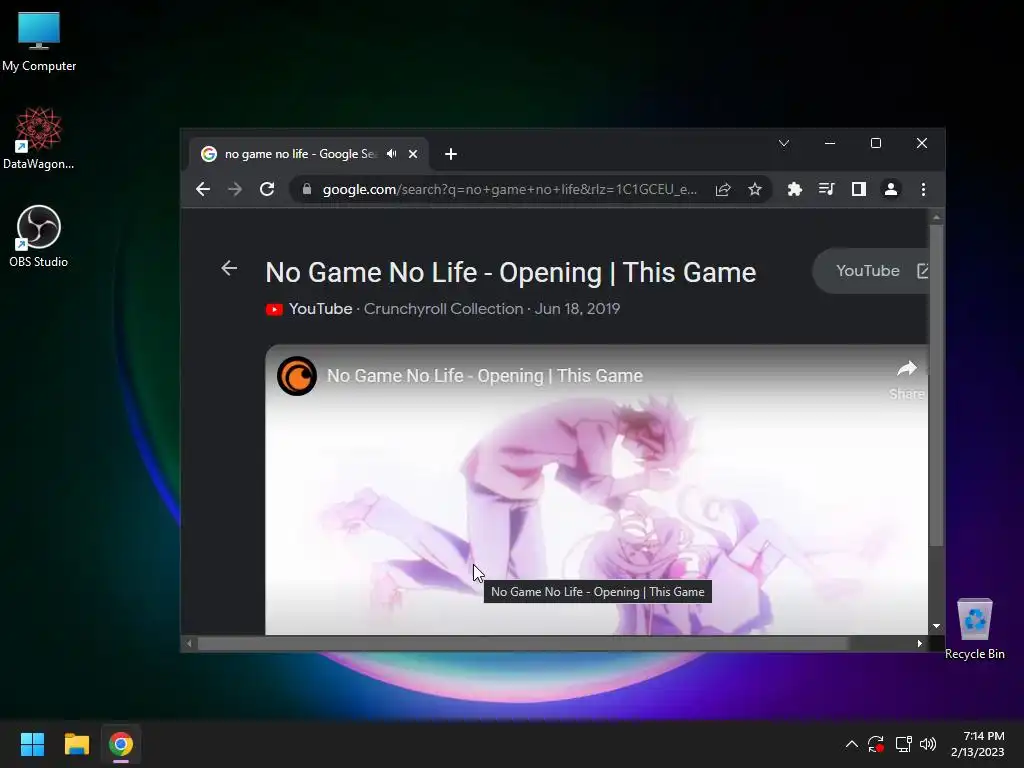
Task: Bookmark this tab with the star icon
Action: [x=755, y=189]
